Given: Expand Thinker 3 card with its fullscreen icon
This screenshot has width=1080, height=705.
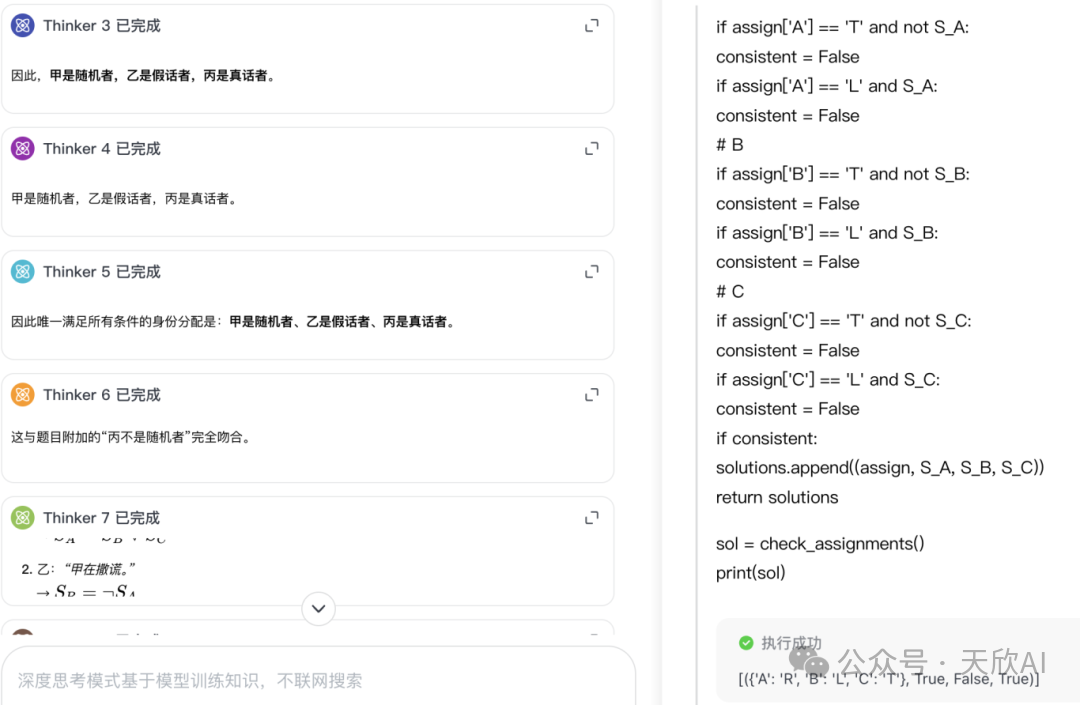Looking at the screenshot, I should click(591, 25).
